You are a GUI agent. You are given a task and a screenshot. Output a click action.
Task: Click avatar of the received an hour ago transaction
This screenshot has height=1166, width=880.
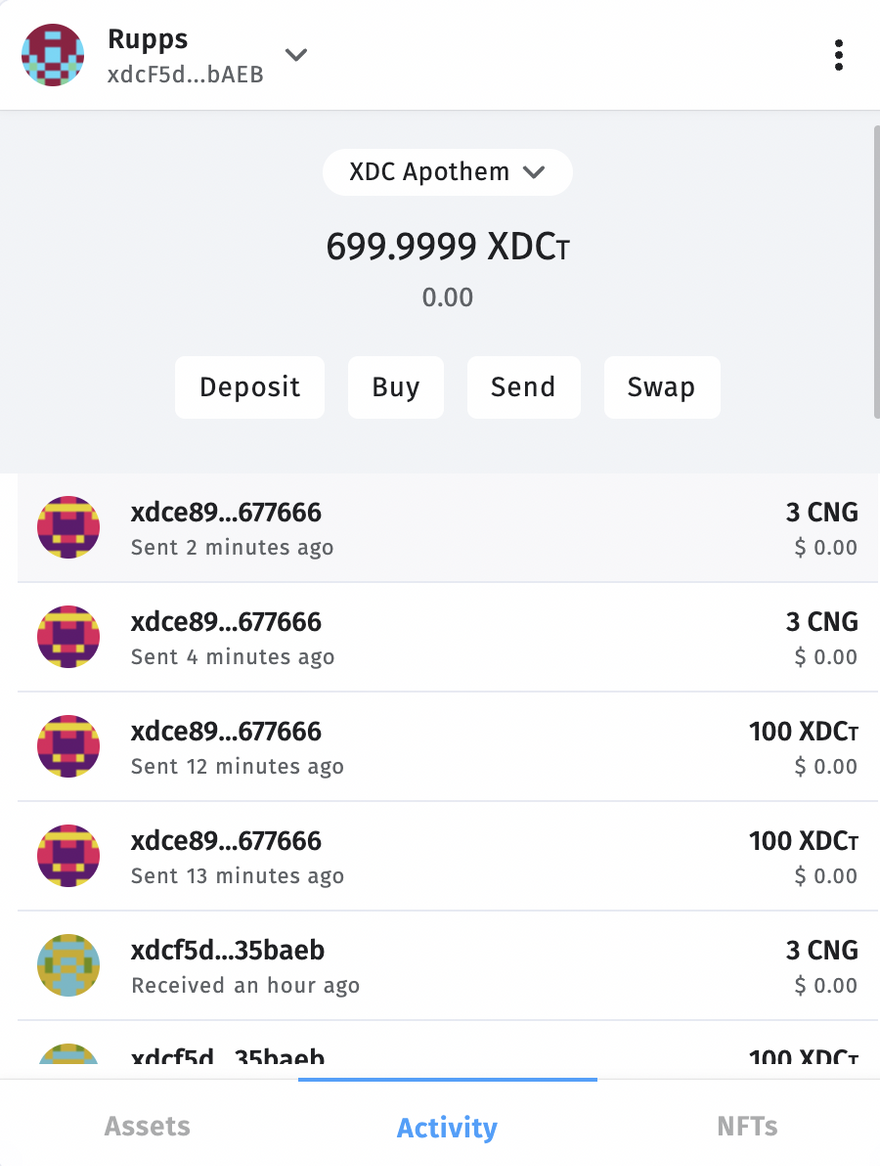point(68,965)
